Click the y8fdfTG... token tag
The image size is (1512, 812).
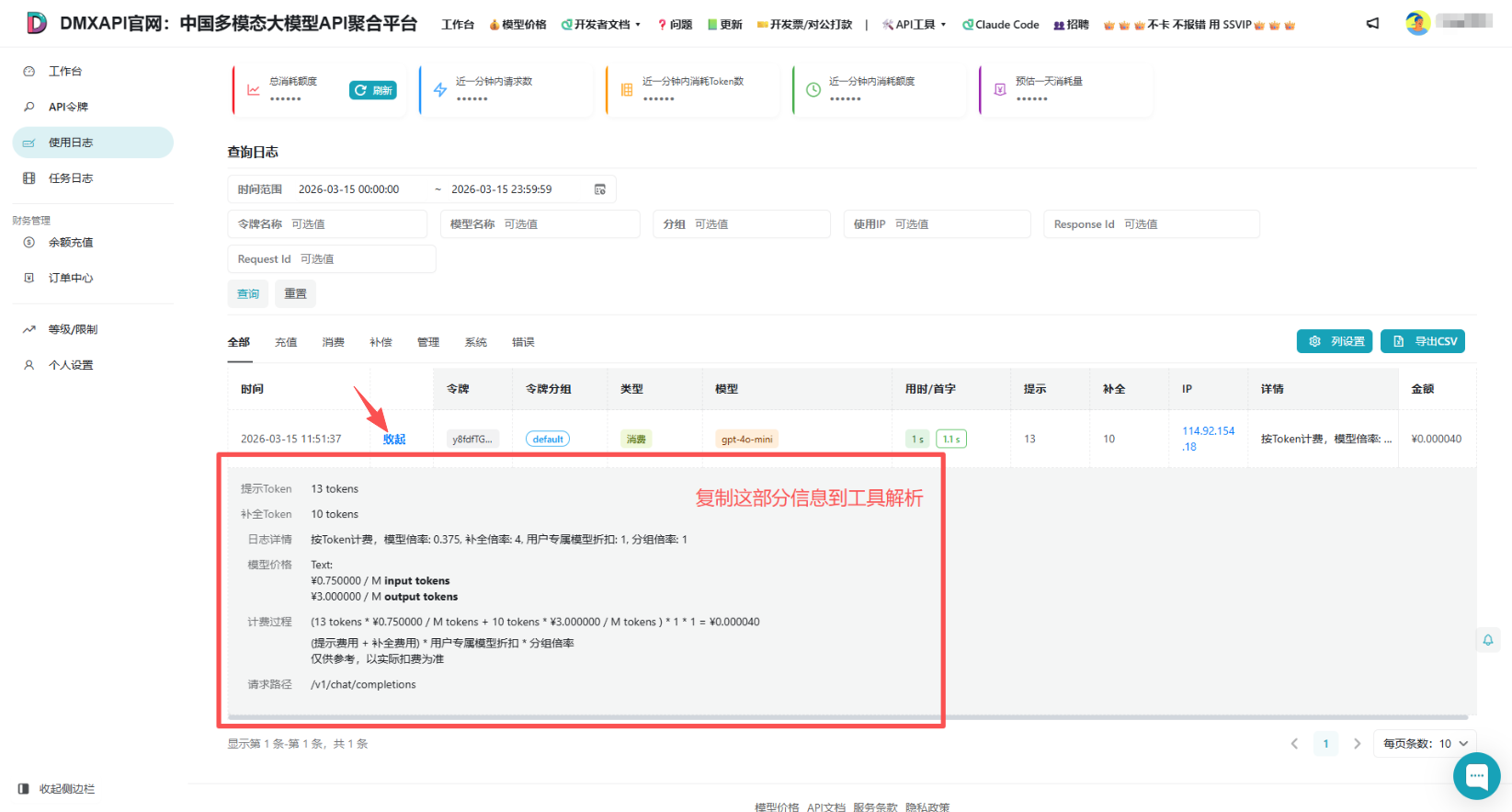pos(472,440)
